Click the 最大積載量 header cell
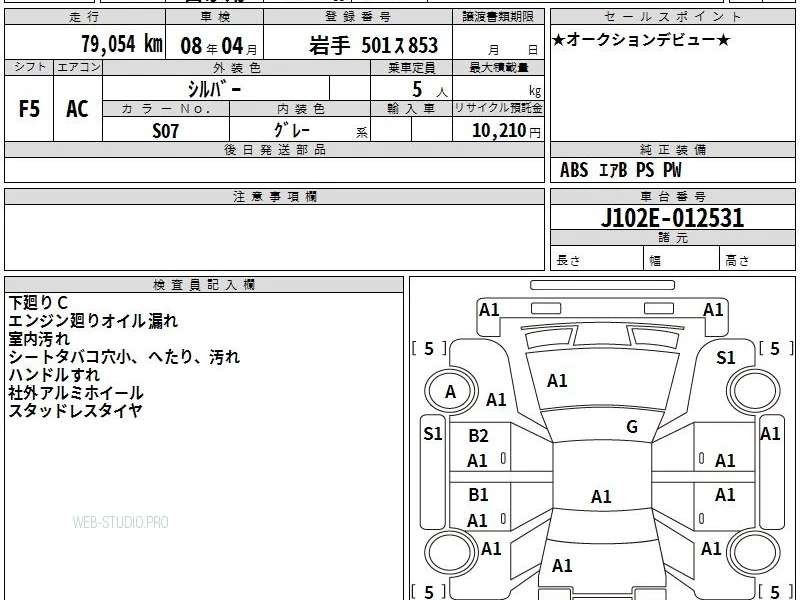800x600 pixels. pos(498,67)
